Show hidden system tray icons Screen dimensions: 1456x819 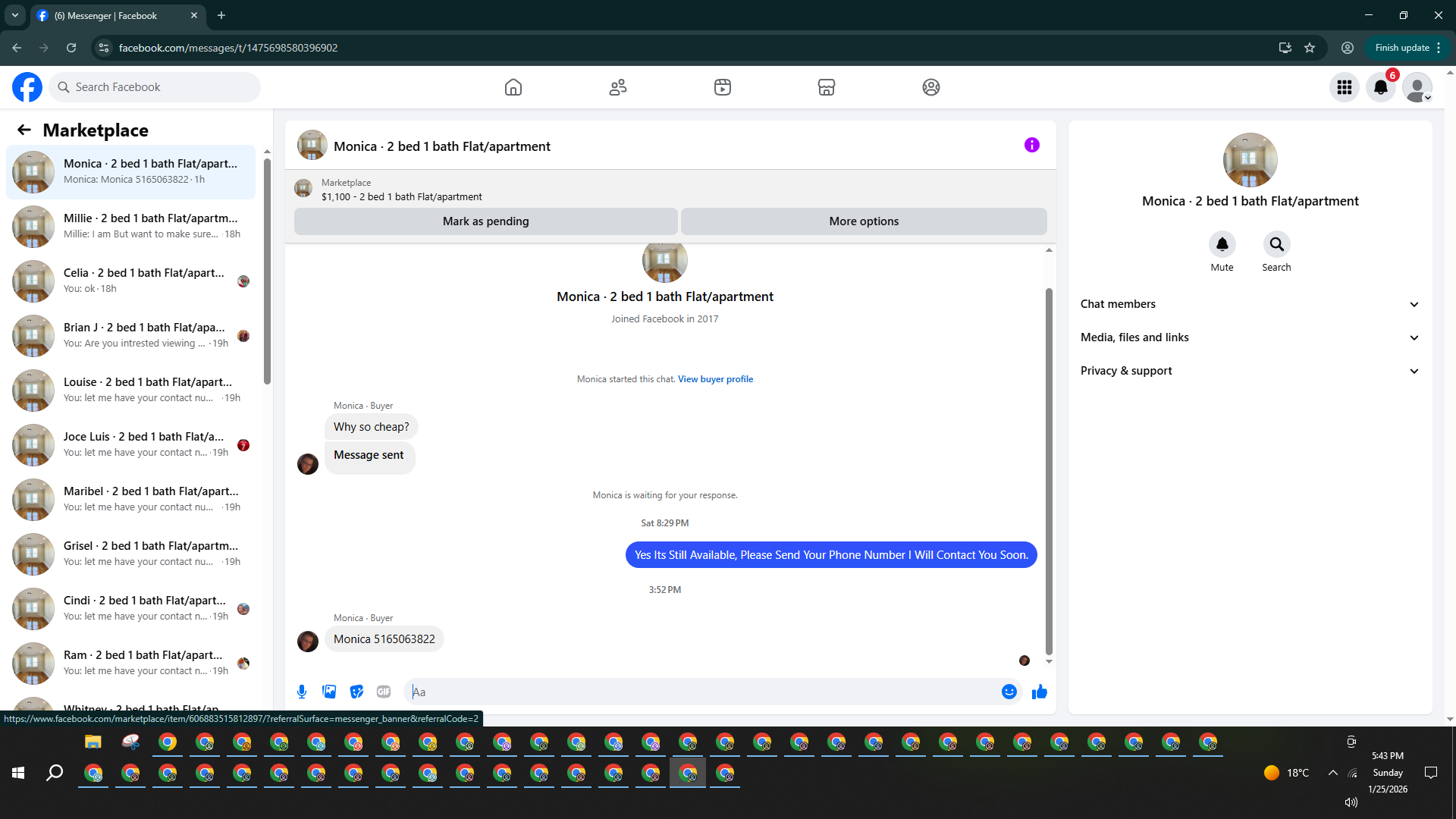coord(1332,773)
